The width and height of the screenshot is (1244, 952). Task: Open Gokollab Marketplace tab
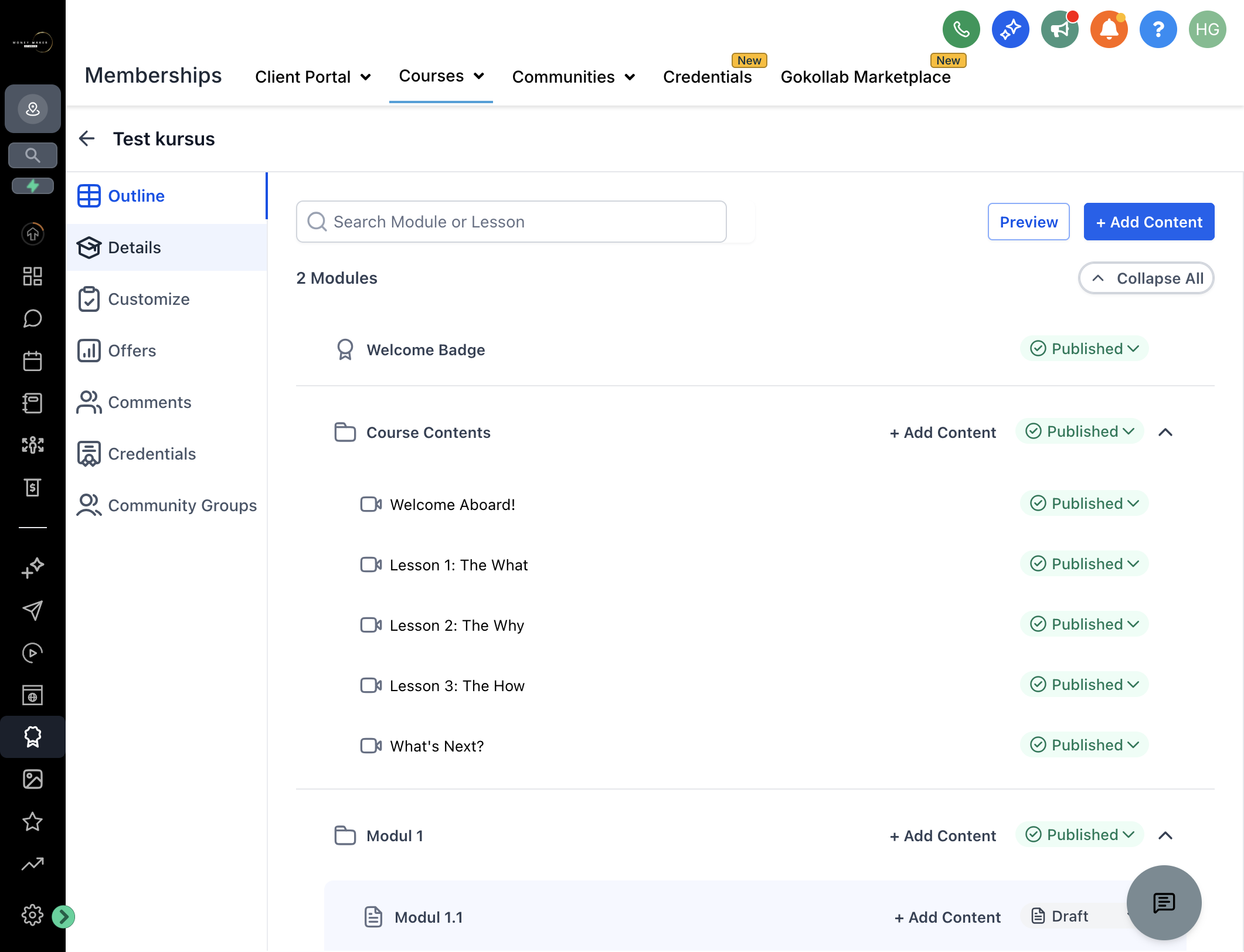pos(865,77)
